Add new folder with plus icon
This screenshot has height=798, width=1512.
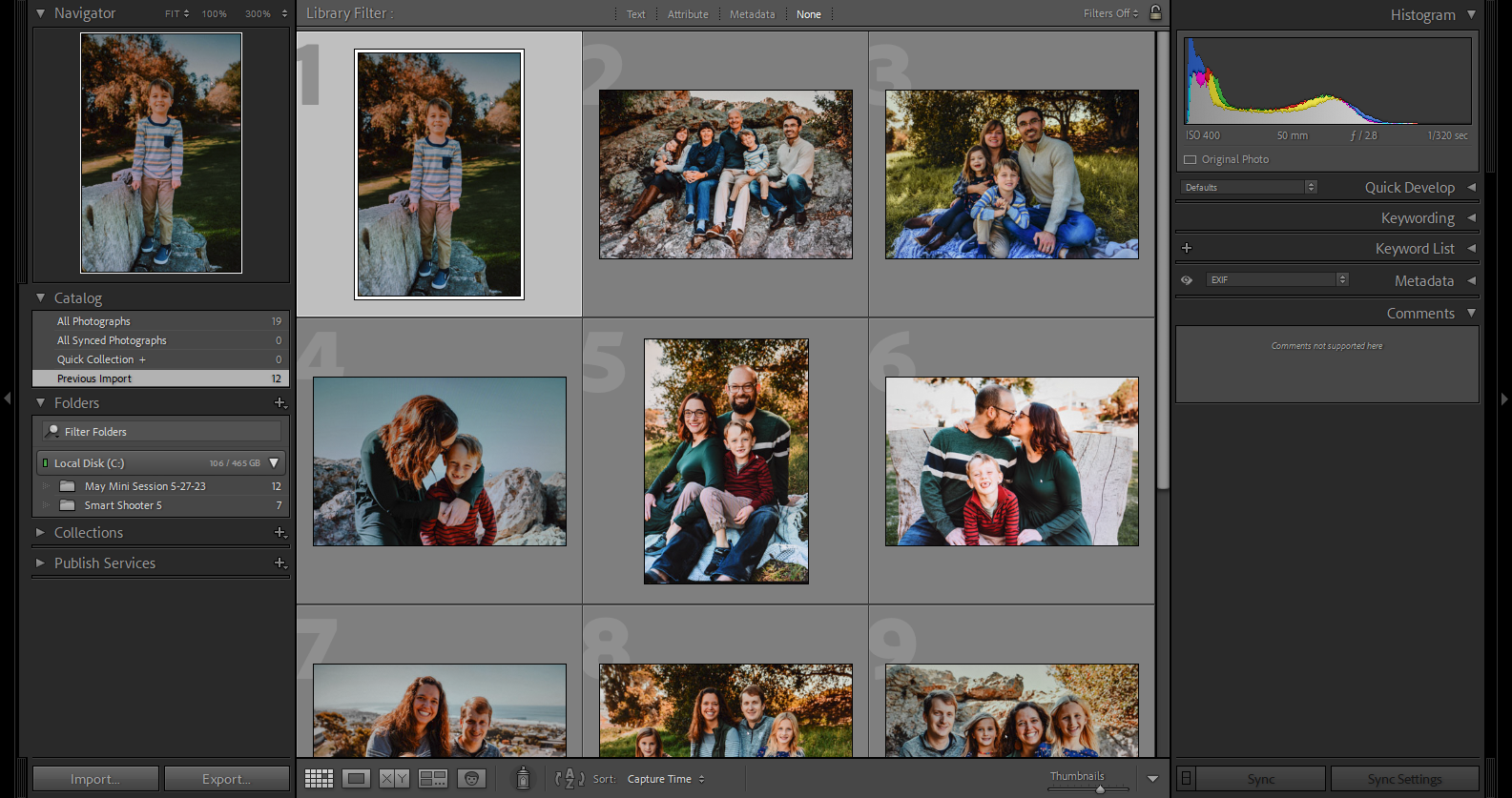tap(280, 403)
